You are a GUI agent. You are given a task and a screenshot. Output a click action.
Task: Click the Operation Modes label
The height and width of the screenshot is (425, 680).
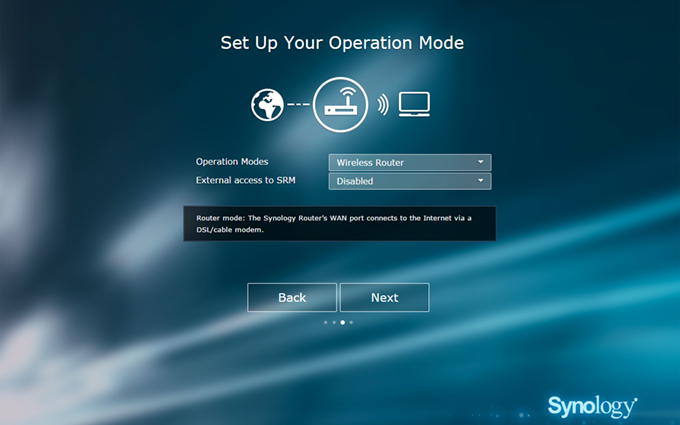point(232,162)
